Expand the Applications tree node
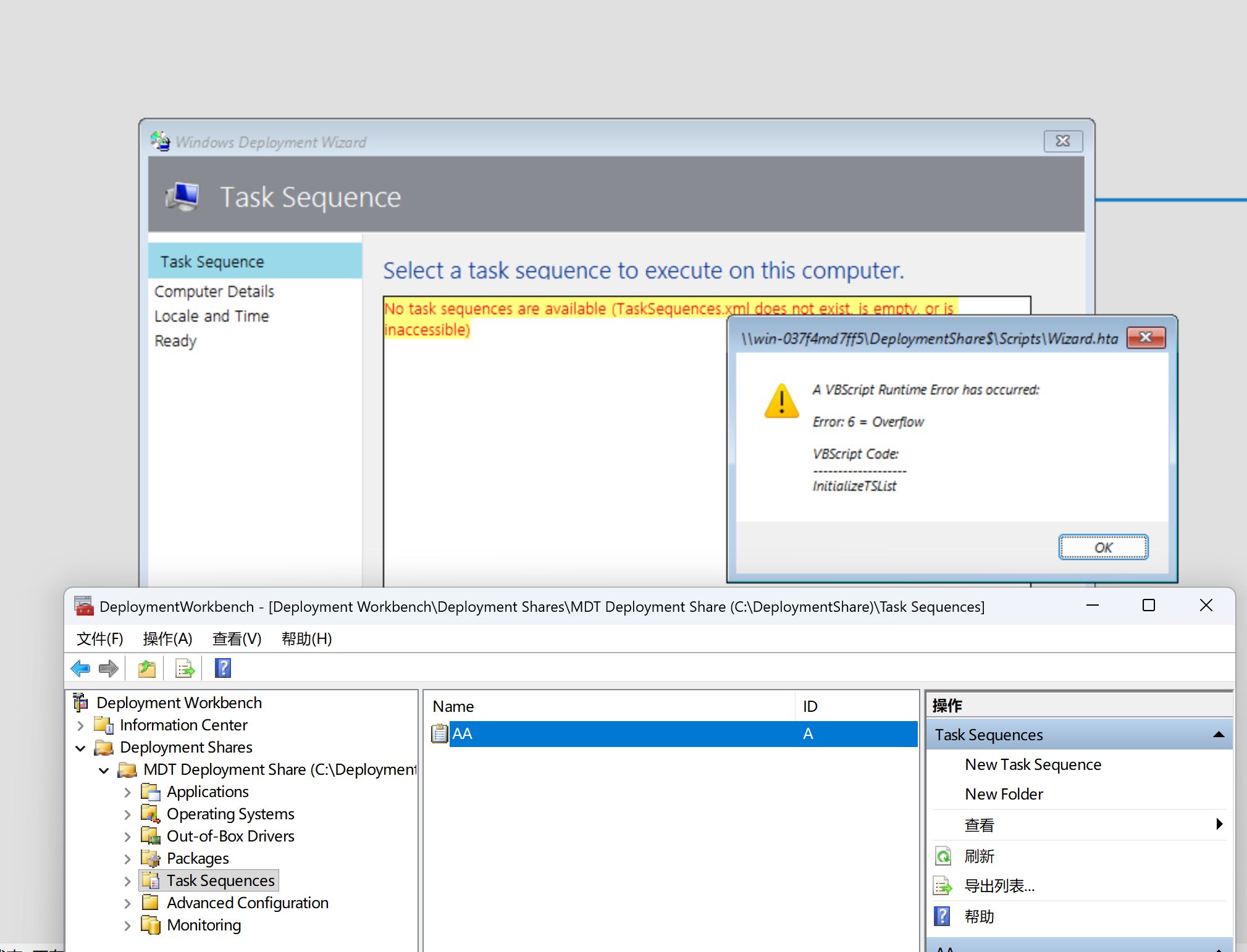1247x952 pixels. pos(127,792)
